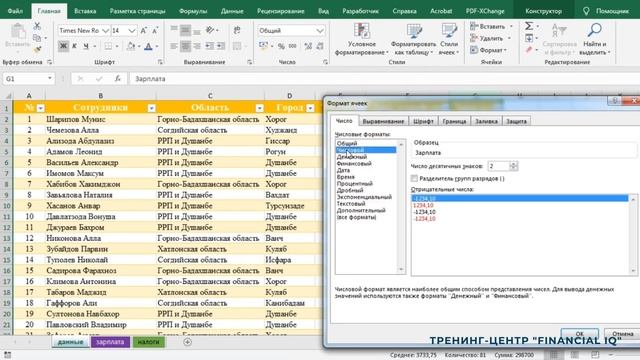Click the wrap text icon
This screenshot has width=640, height=360.
(237, 31)
